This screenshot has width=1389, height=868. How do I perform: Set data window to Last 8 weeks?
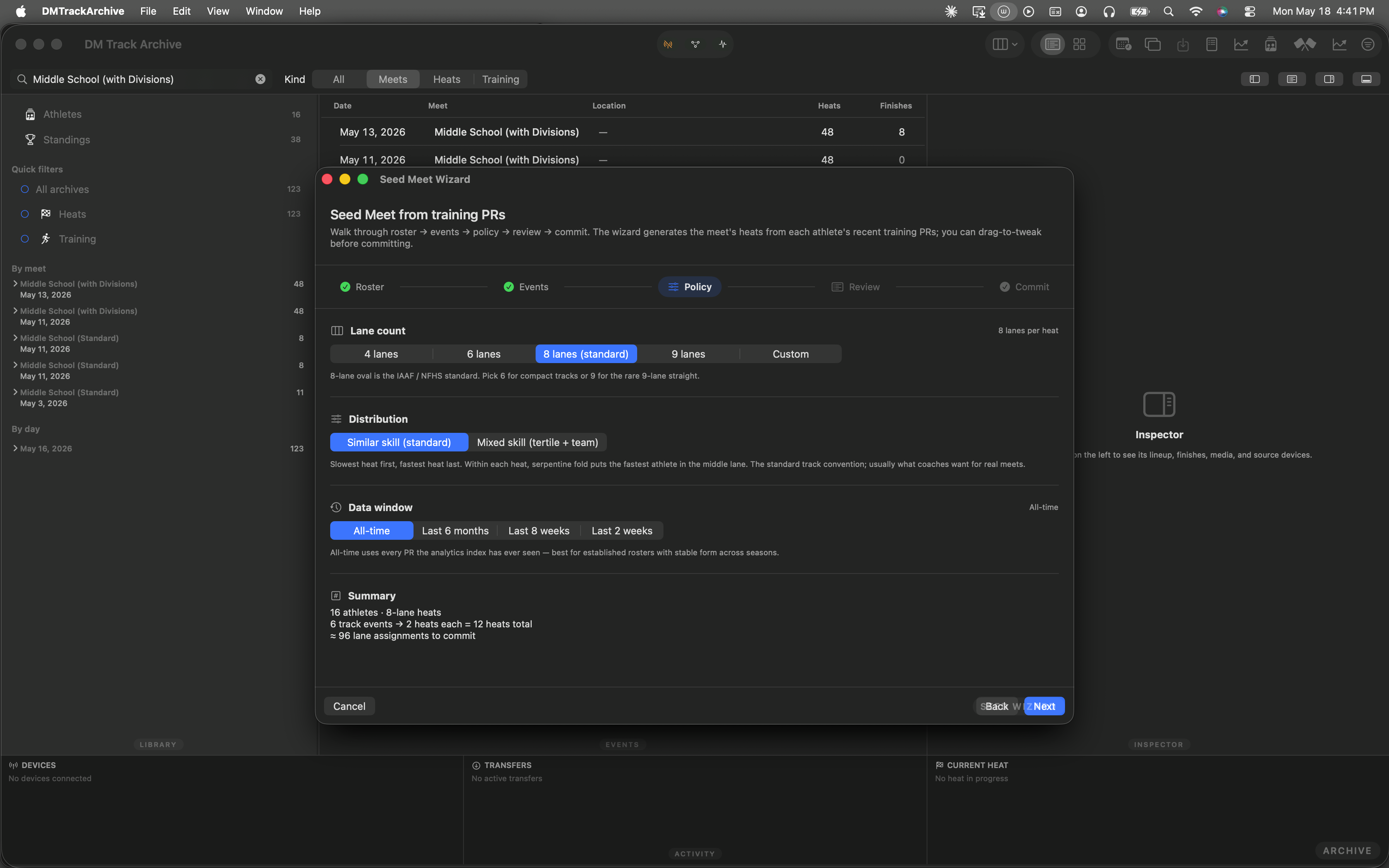pyautogui.click(x=538, y=531)
